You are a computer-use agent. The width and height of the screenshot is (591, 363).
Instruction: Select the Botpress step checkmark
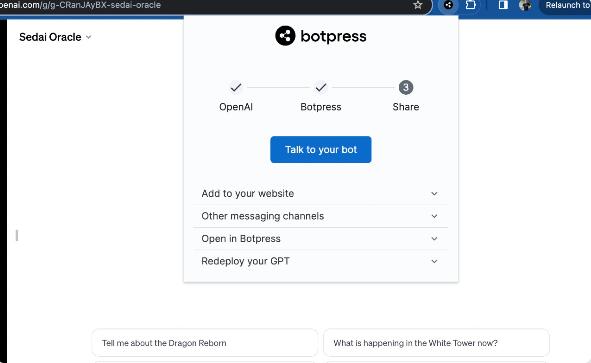321,87
